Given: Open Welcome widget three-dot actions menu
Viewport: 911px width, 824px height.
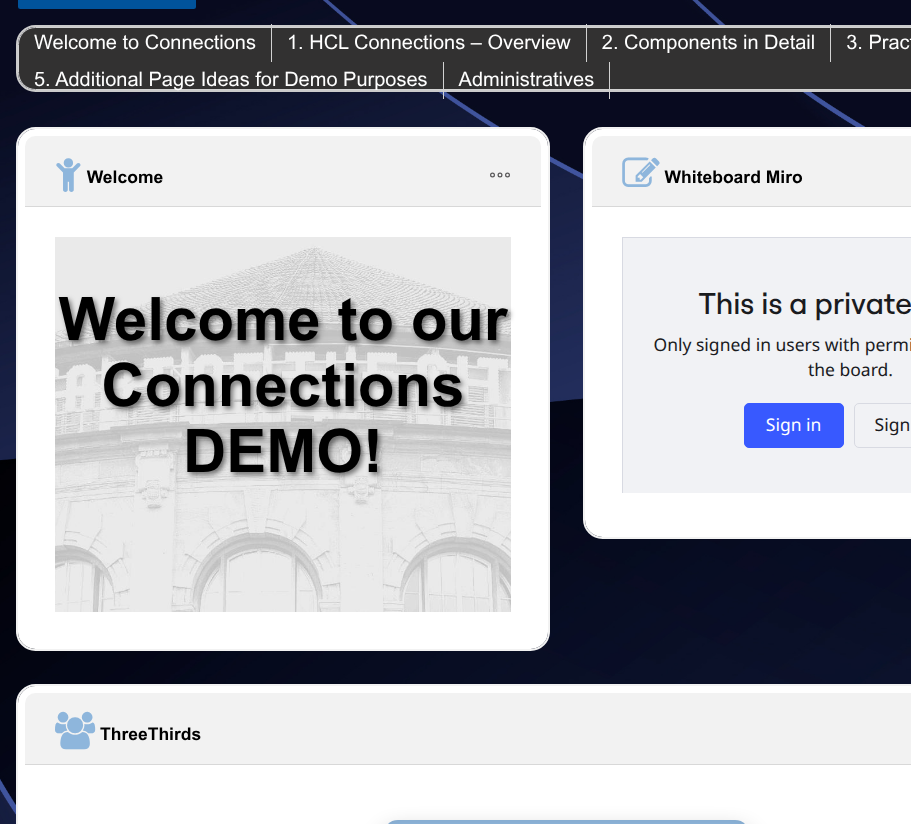Looking at the screenshot, I should click(500, 175).
